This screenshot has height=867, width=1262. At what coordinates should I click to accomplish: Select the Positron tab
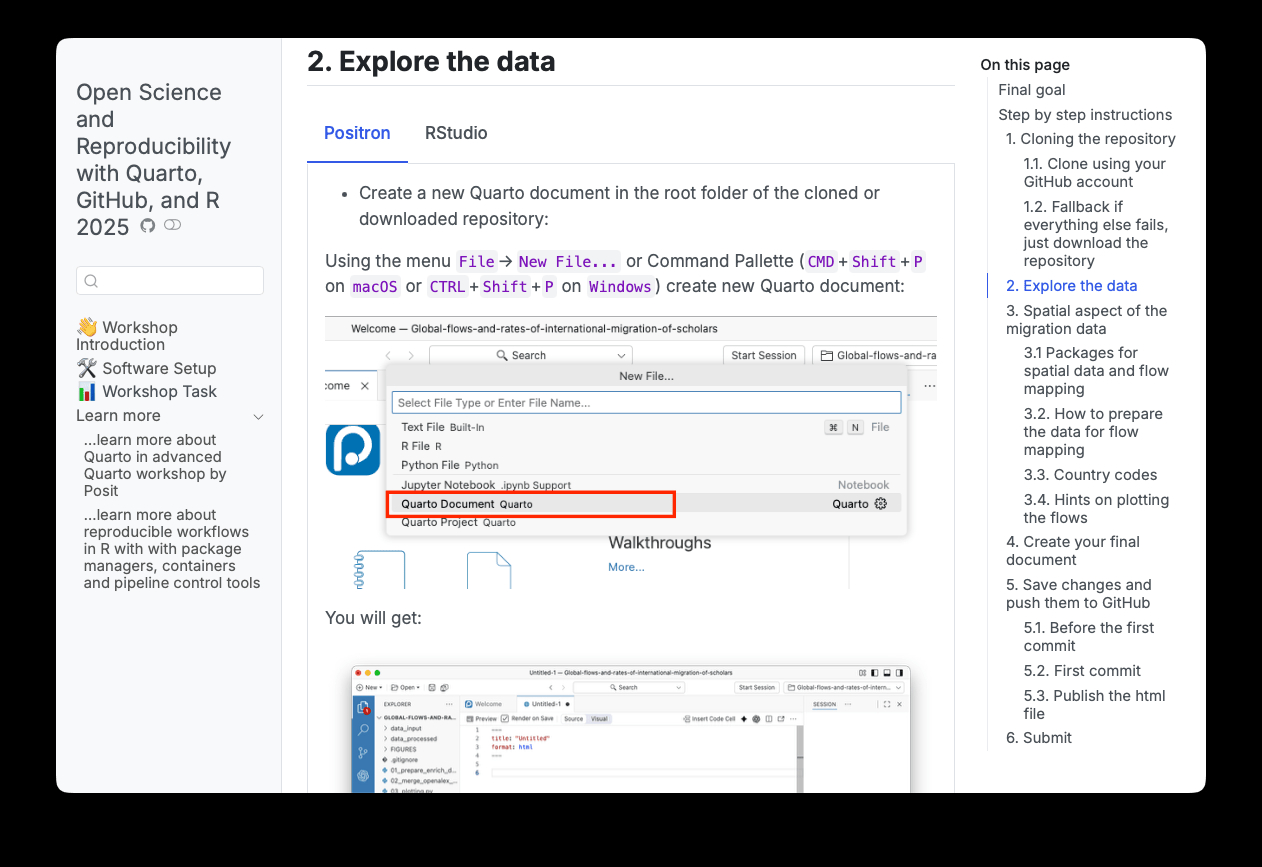point(357,133)
